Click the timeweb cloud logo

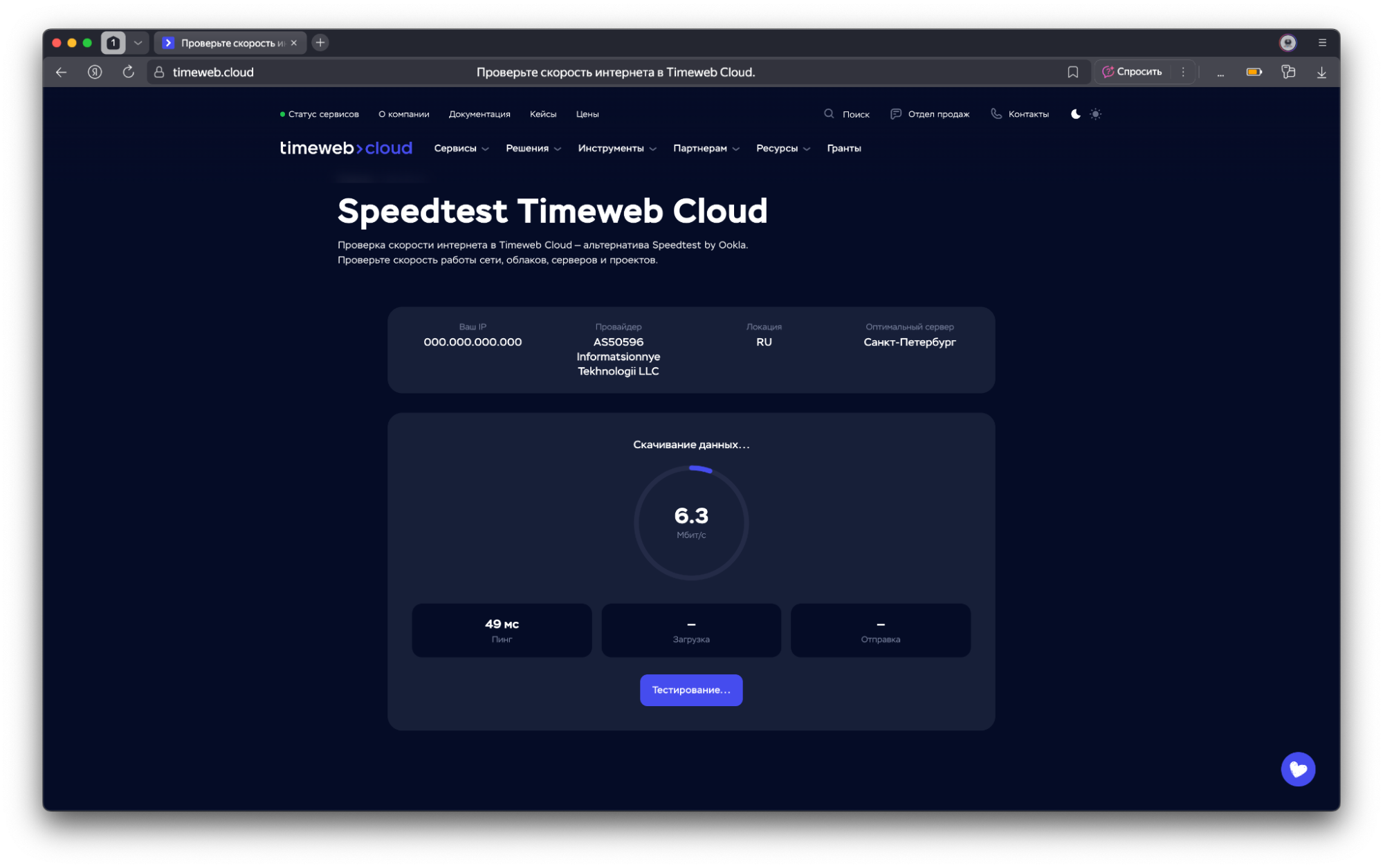pos(346,148)
